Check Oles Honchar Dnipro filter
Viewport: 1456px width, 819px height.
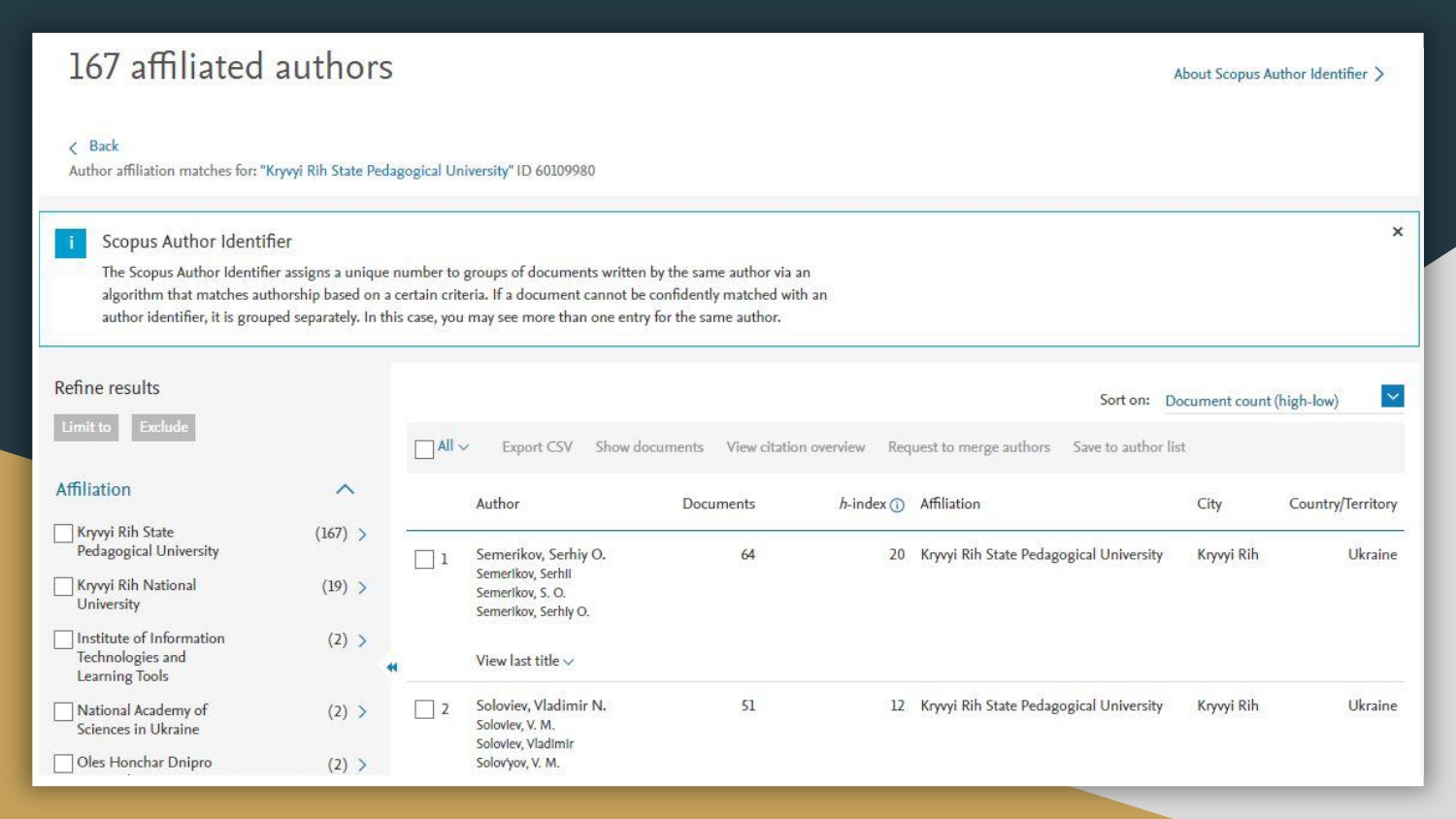click(63, 764)
